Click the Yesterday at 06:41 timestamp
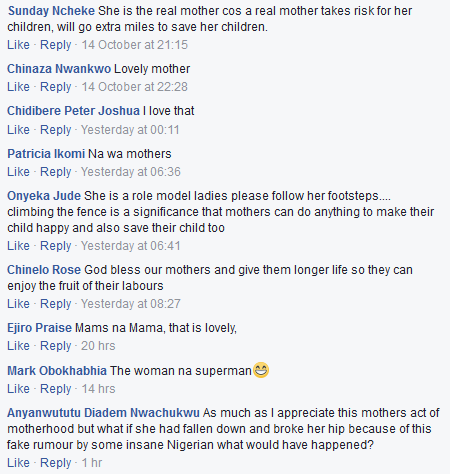Image resolution: width=450 pixels, height=474 pixels. 131,246
